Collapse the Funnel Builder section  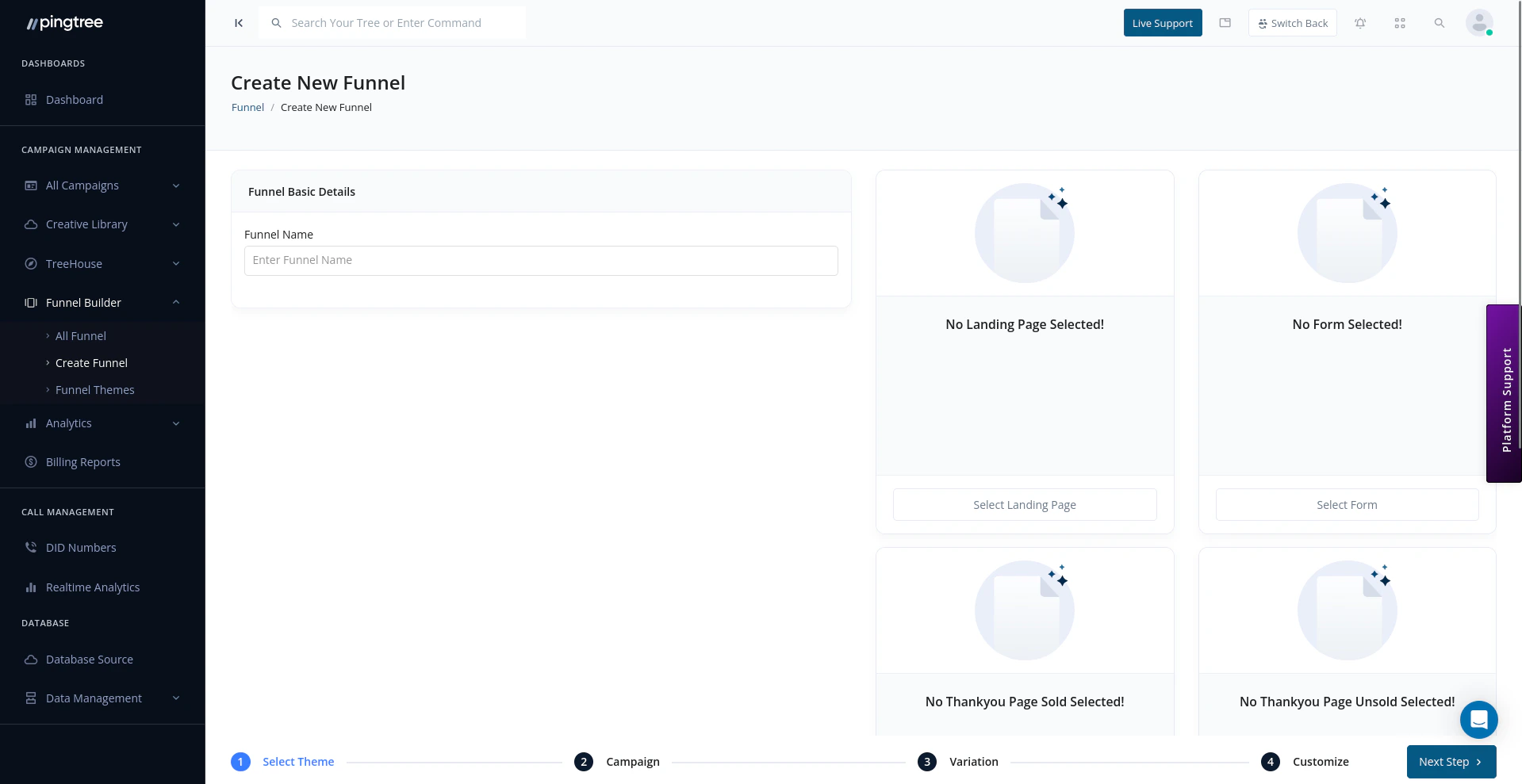175,302
